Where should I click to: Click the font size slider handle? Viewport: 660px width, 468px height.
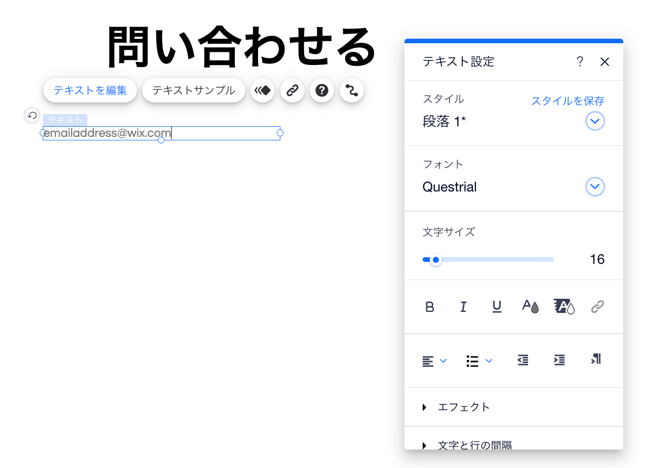pyautogui.click(x=436, y=260)
